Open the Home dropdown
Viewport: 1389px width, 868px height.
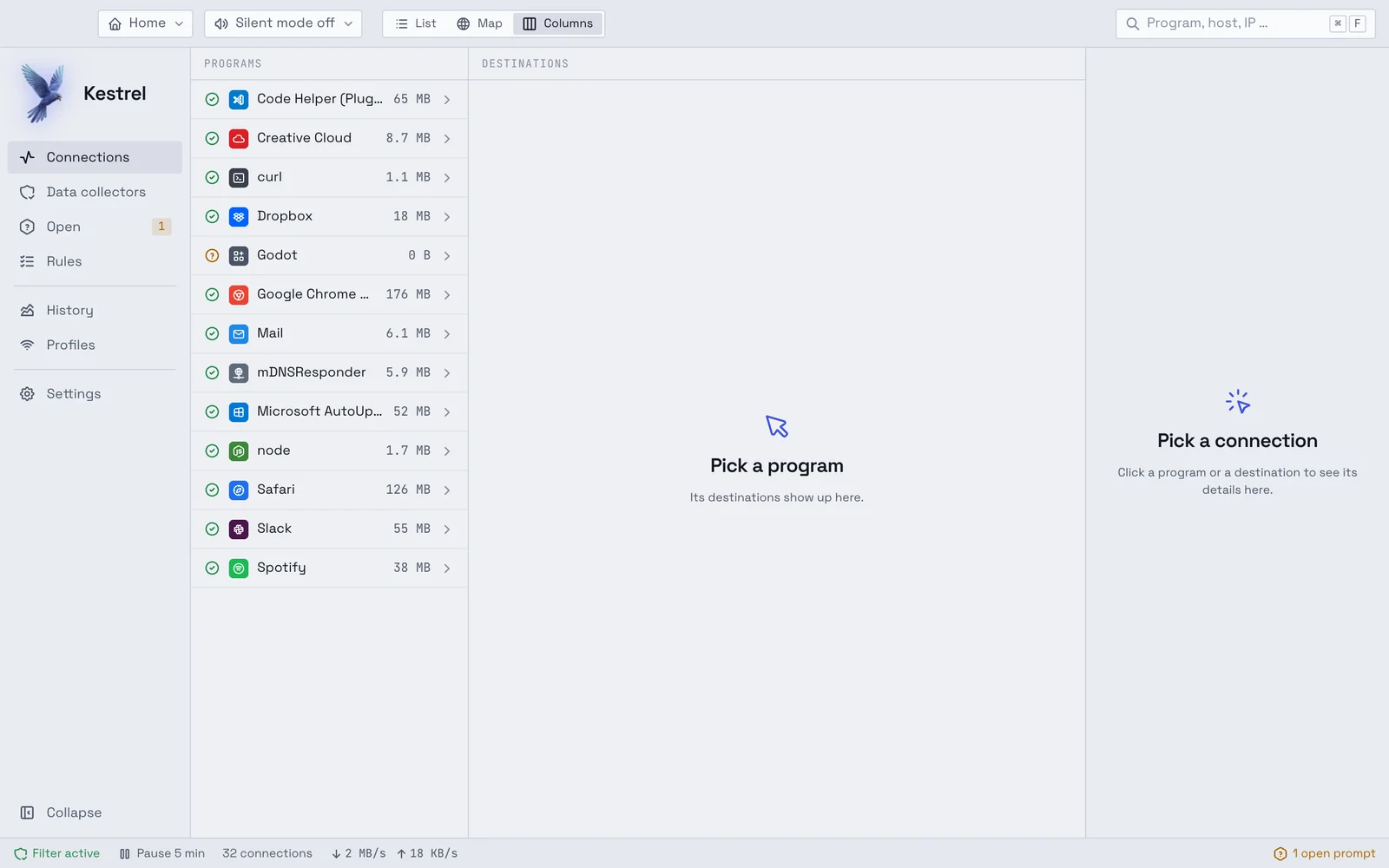coord(146,23)
